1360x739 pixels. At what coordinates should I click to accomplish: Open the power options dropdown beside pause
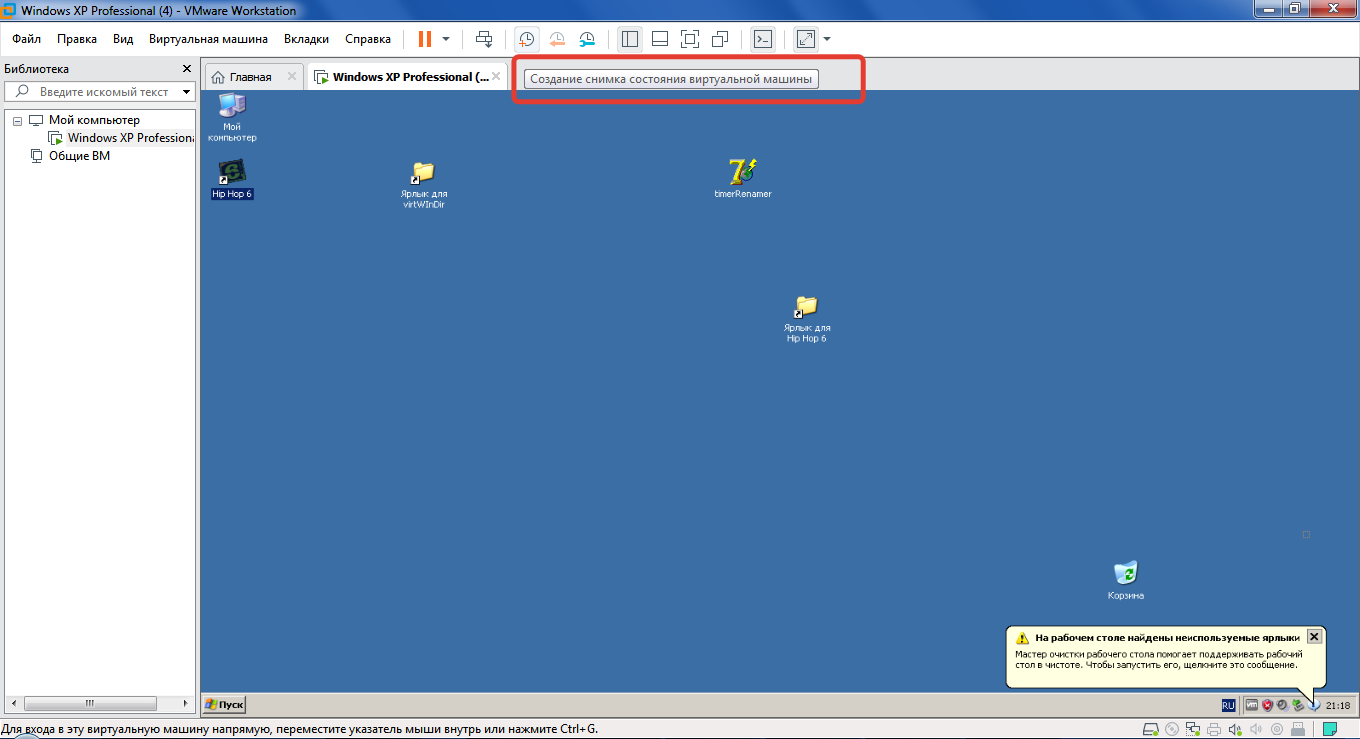446,39
